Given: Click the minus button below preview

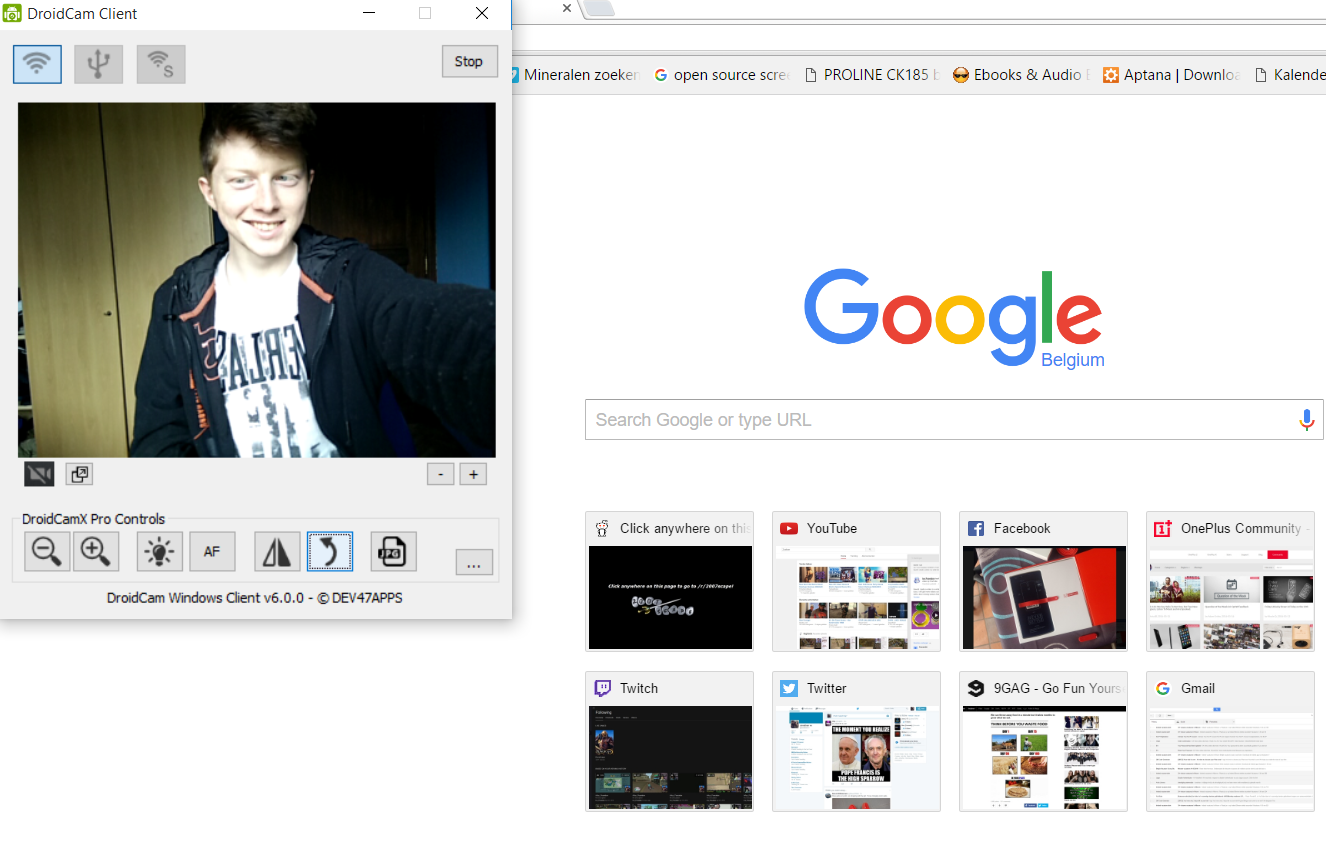Looking at the screenshot, I should (x=440, y=474).
